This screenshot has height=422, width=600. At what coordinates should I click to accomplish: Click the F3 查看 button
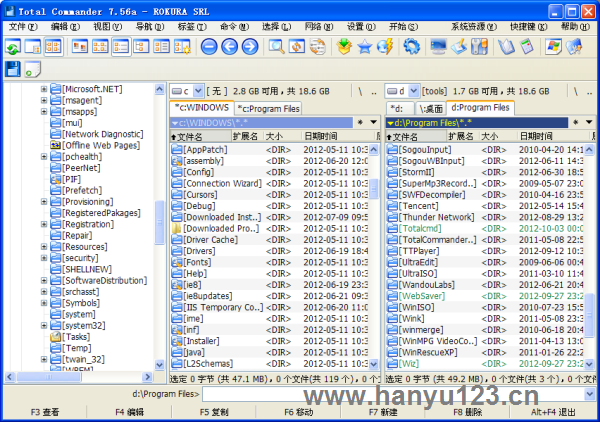pyautogui.click(x=45, y=412)
